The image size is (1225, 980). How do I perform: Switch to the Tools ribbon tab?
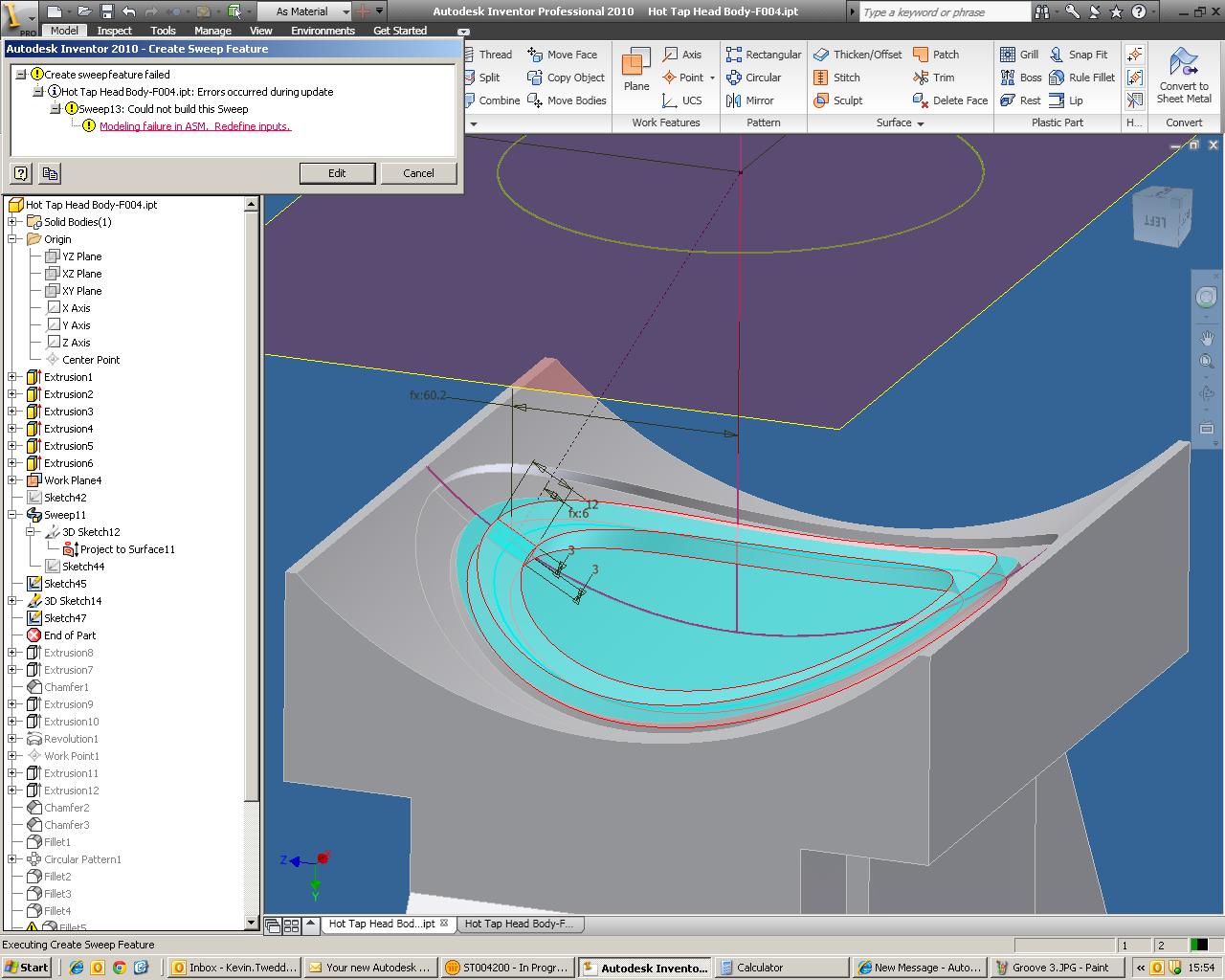[164, 31]
